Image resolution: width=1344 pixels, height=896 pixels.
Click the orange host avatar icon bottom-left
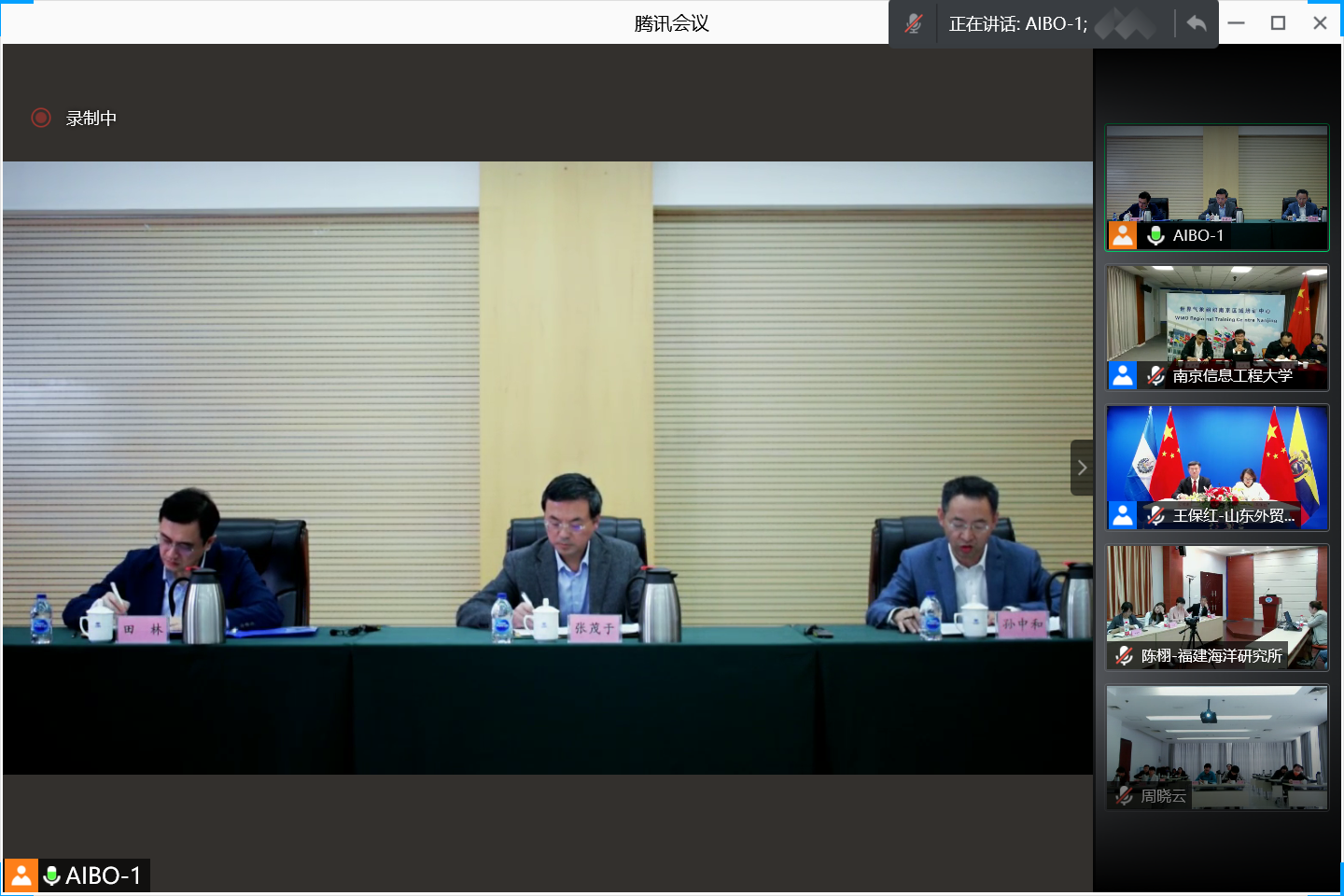tap(21, 875)
